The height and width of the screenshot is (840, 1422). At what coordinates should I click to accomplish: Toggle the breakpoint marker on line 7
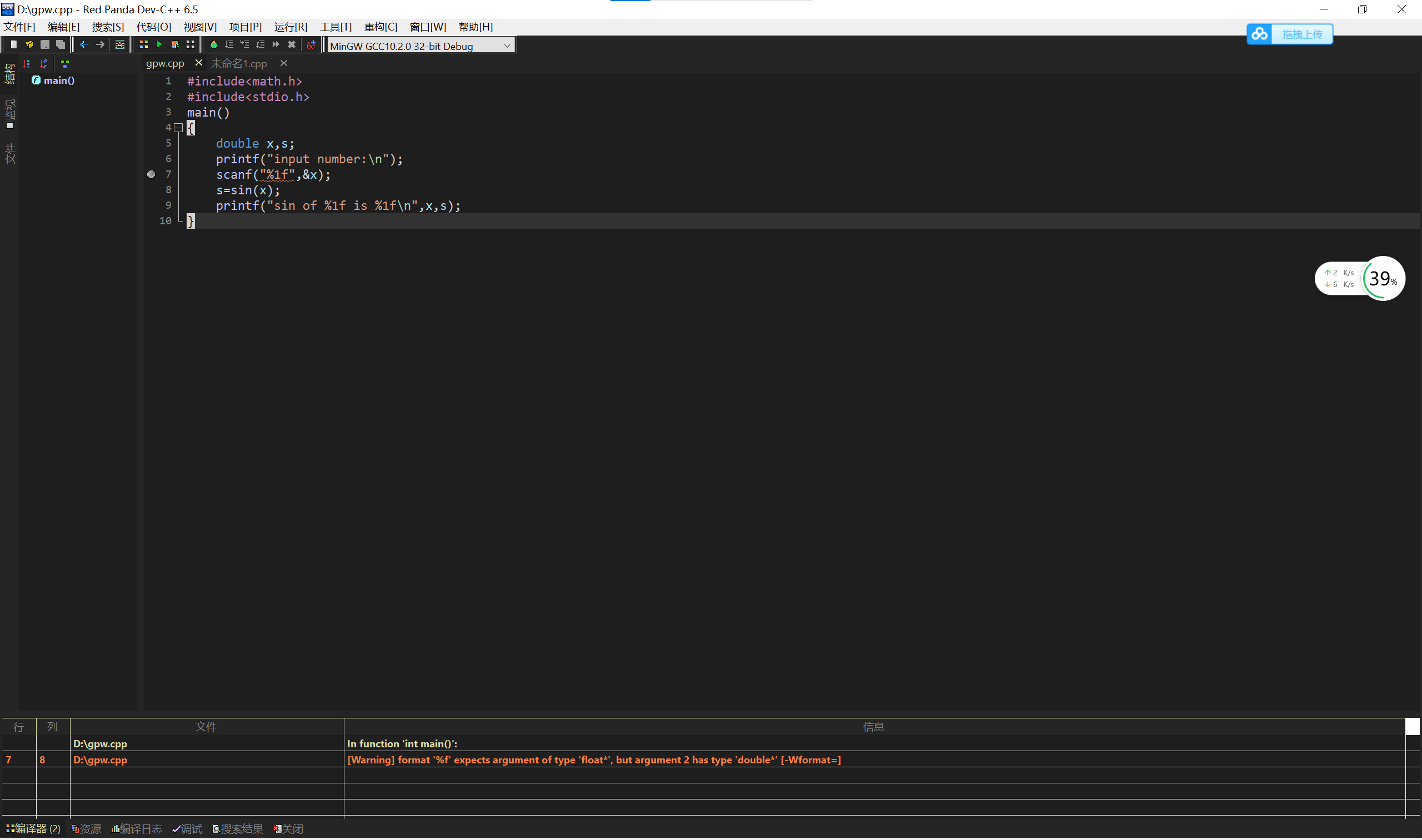click(151, 174)
